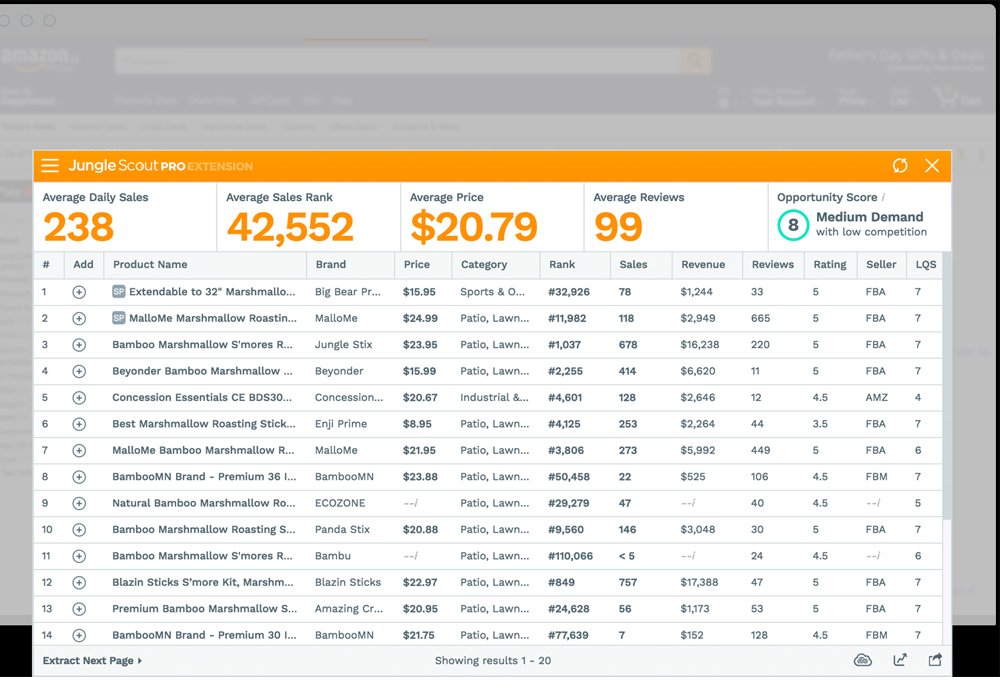The width and height of the screenshot is (1000, 700).
Task: Sort table by Sales column header
Action: pos(633,265)
